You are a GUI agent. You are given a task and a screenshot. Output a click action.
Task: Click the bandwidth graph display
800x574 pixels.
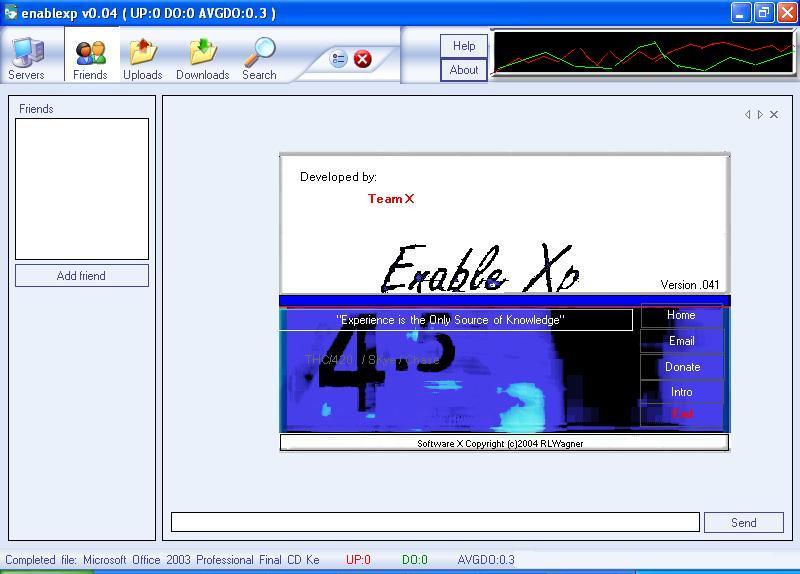click(x=644, y=53)
